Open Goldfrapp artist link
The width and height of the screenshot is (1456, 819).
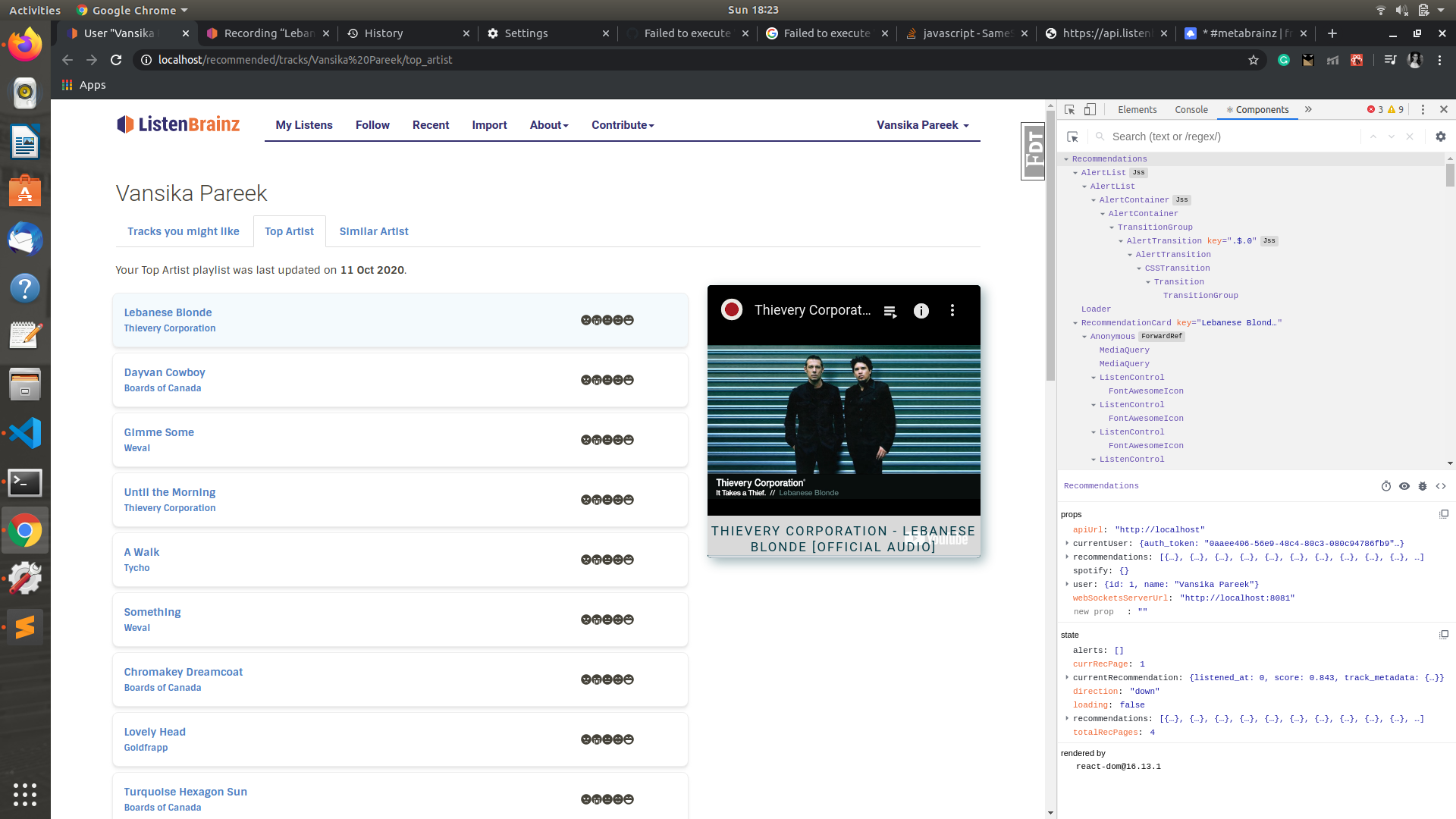pyautogui.click(x=146, y=748)
